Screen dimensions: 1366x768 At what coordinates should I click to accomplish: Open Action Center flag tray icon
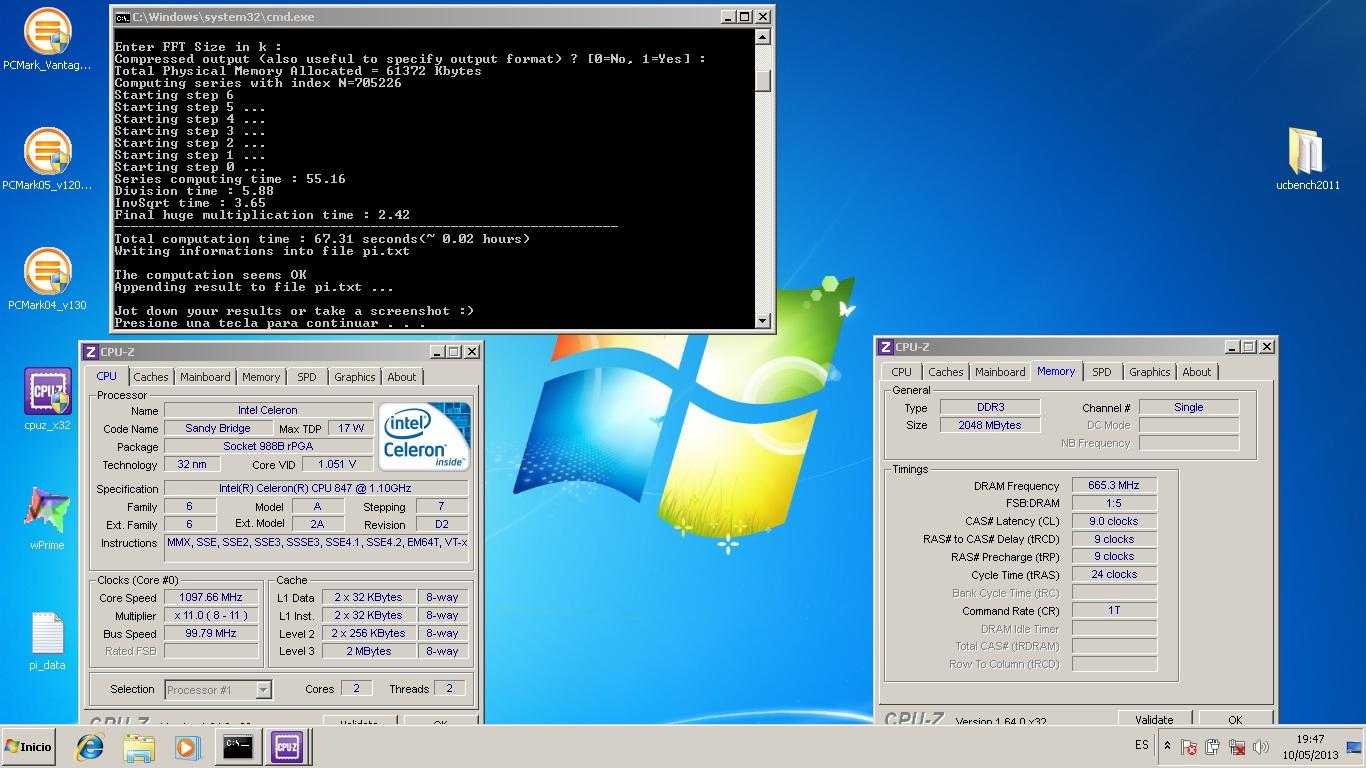(x=1189, y=747)
